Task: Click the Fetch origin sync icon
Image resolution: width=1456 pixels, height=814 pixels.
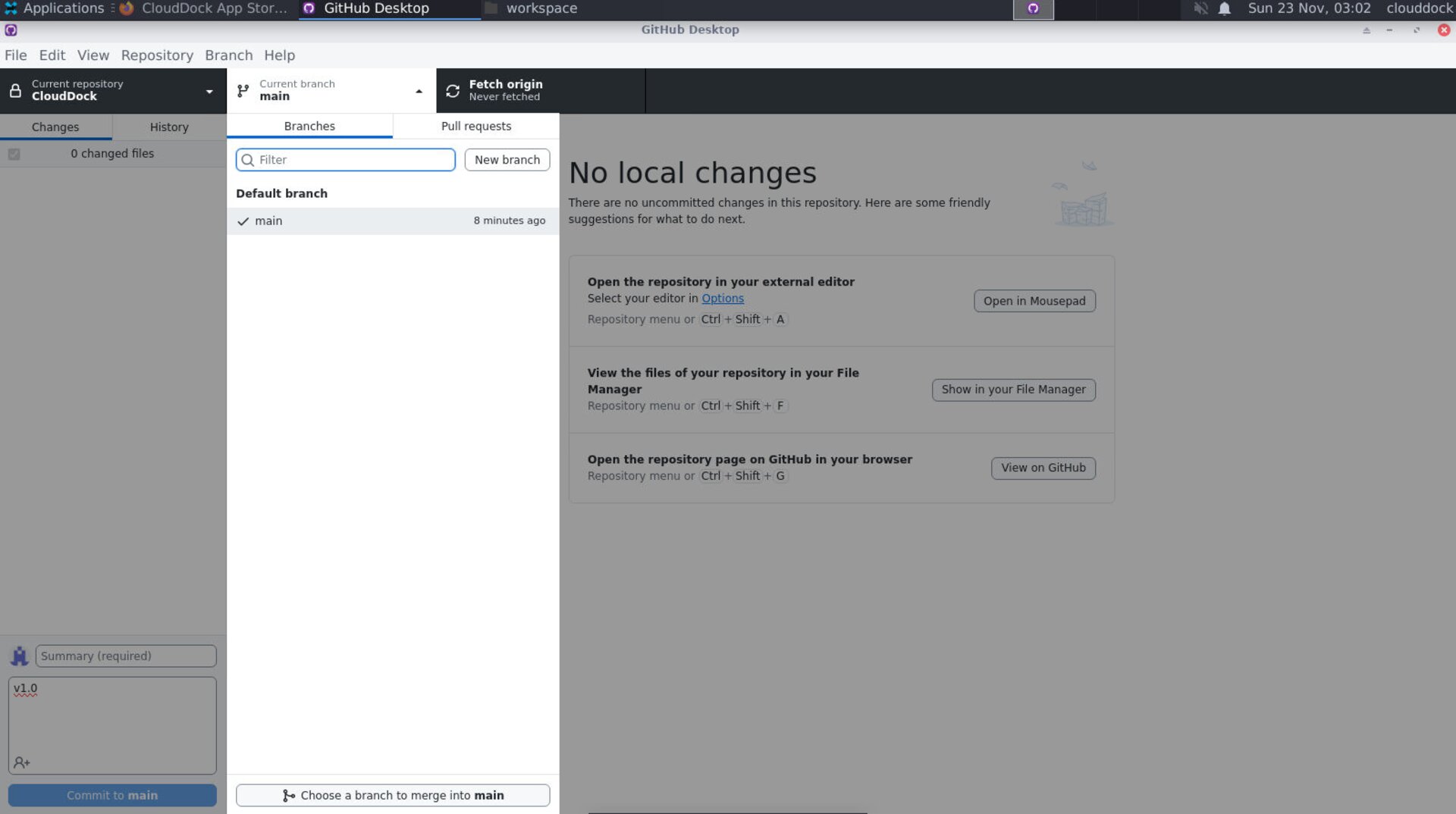Action: click(453, 90)
